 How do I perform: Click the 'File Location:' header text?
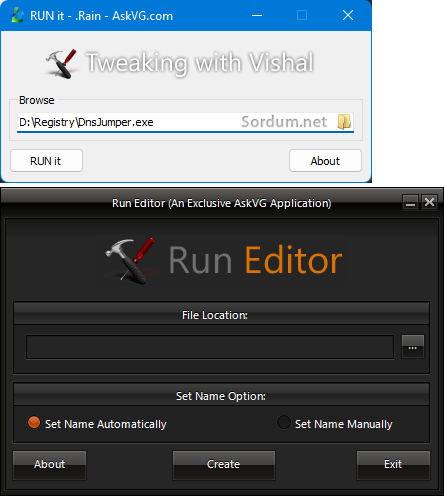(x=215, y=315)
